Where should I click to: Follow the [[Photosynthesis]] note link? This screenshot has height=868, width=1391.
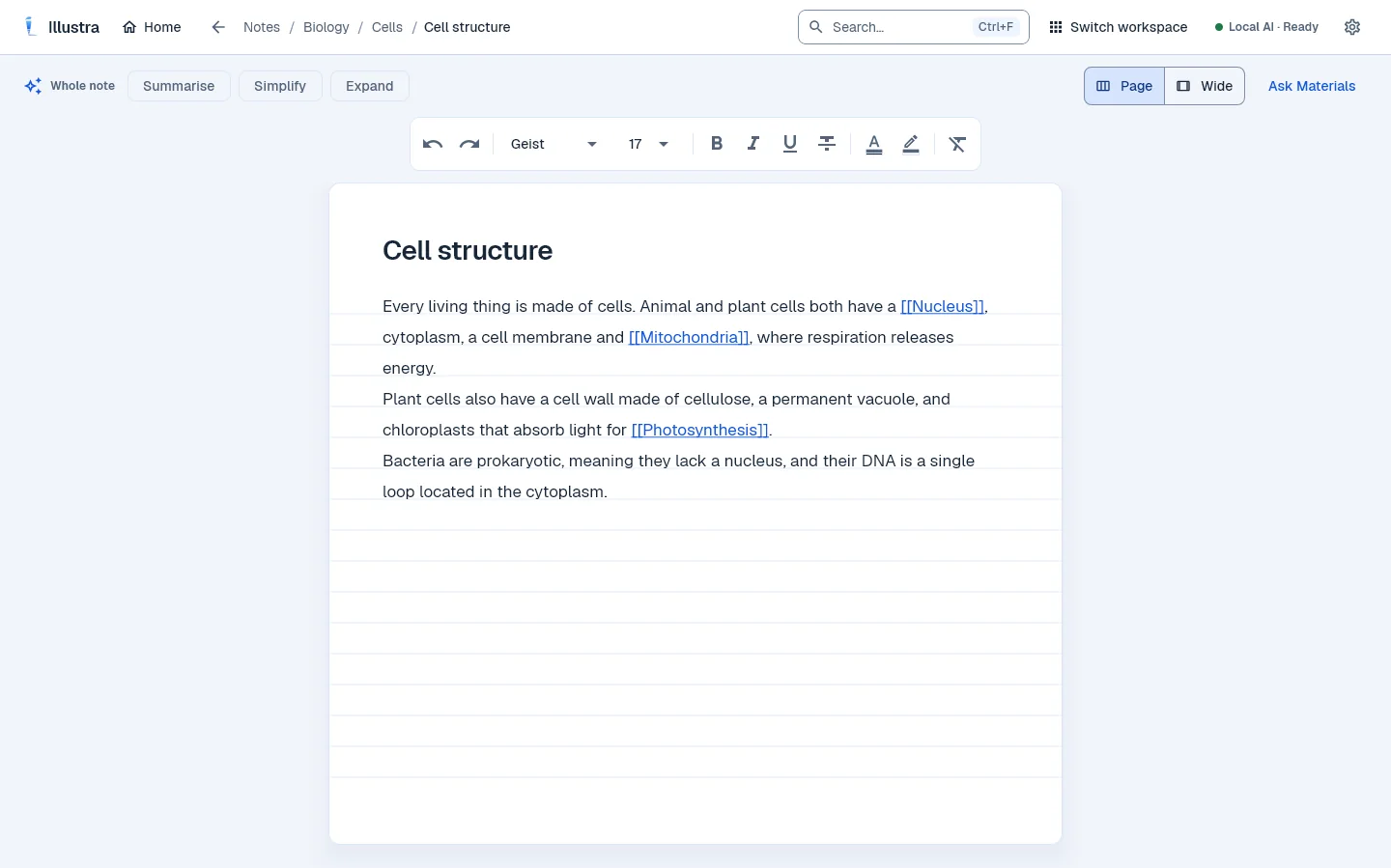(699, 430)
